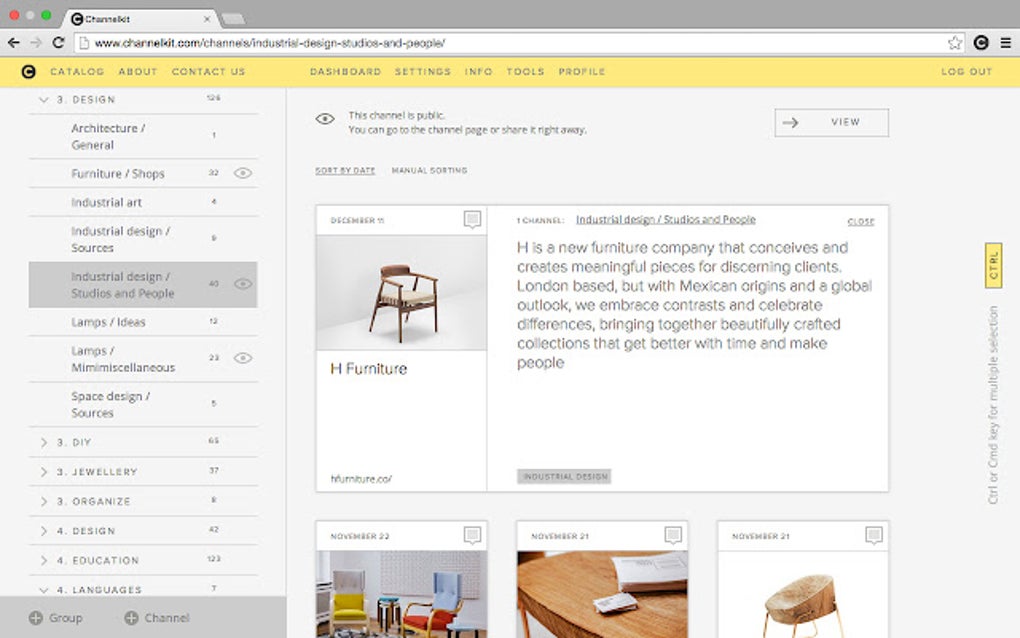Switch to MANUAL SORTING

tap(429, 170)
